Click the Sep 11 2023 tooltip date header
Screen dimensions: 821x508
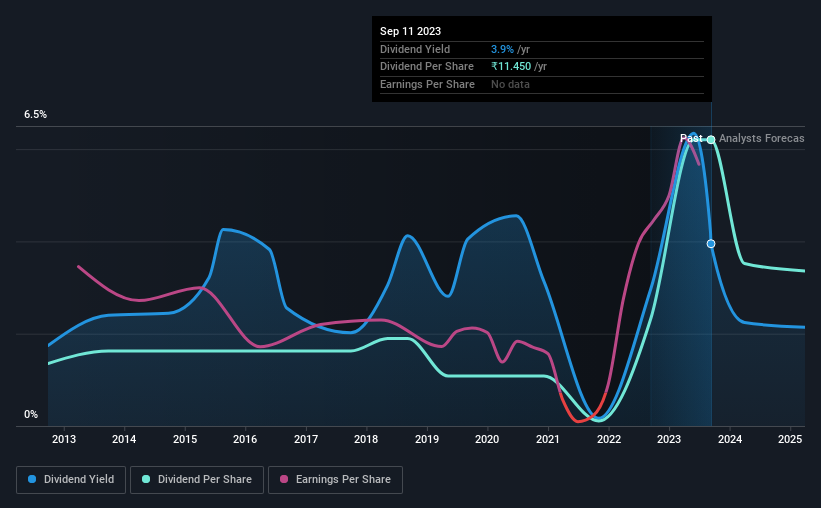410,31
